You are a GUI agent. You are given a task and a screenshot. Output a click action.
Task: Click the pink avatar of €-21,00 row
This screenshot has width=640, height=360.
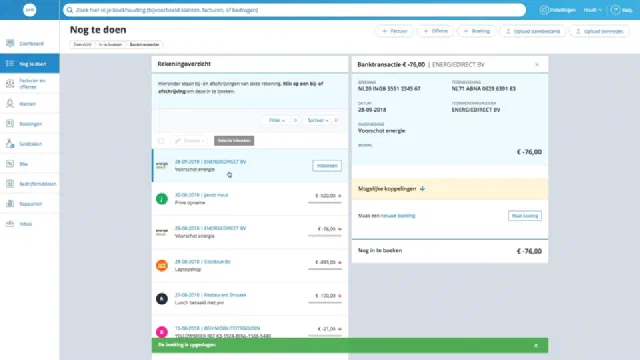click(162, 332)
